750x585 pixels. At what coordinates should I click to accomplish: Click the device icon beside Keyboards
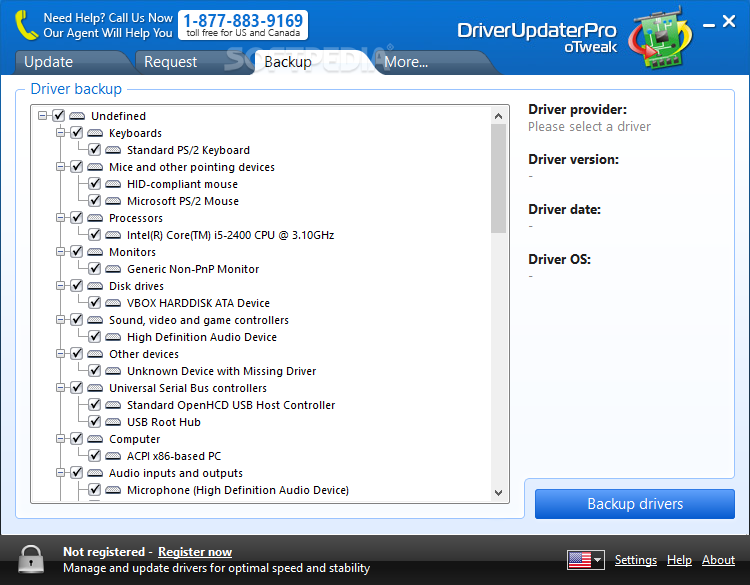tap(95, 133)
